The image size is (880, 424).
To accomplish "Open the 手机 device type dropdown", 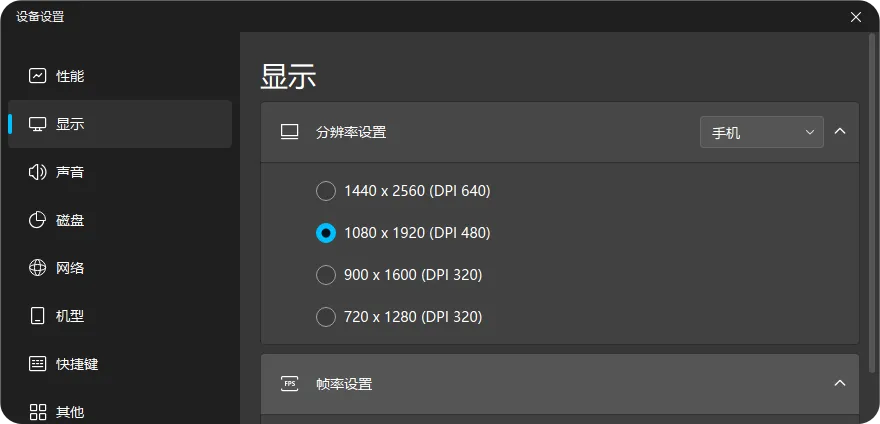I will click(x=761, y=132).
